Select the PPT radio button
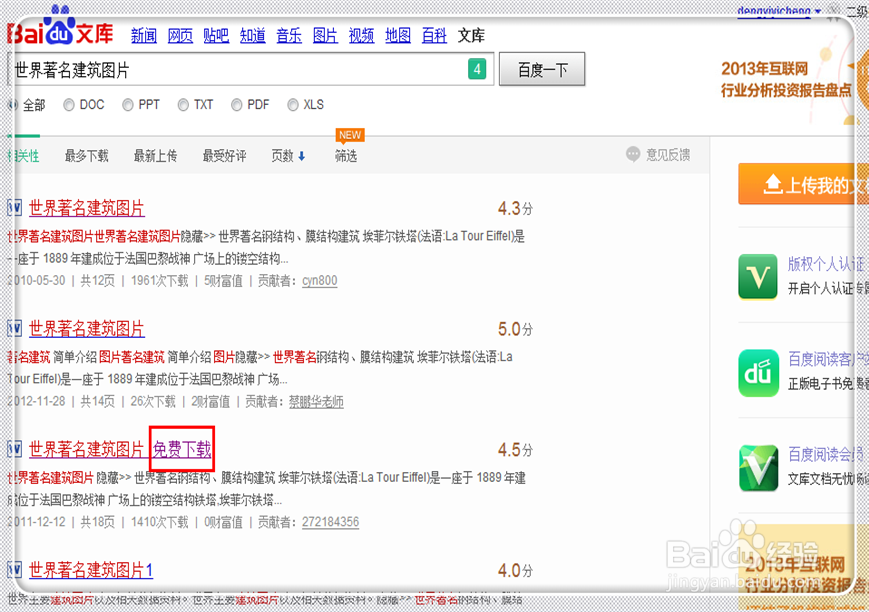Screen dimensions: 869x612 (127, 105)
